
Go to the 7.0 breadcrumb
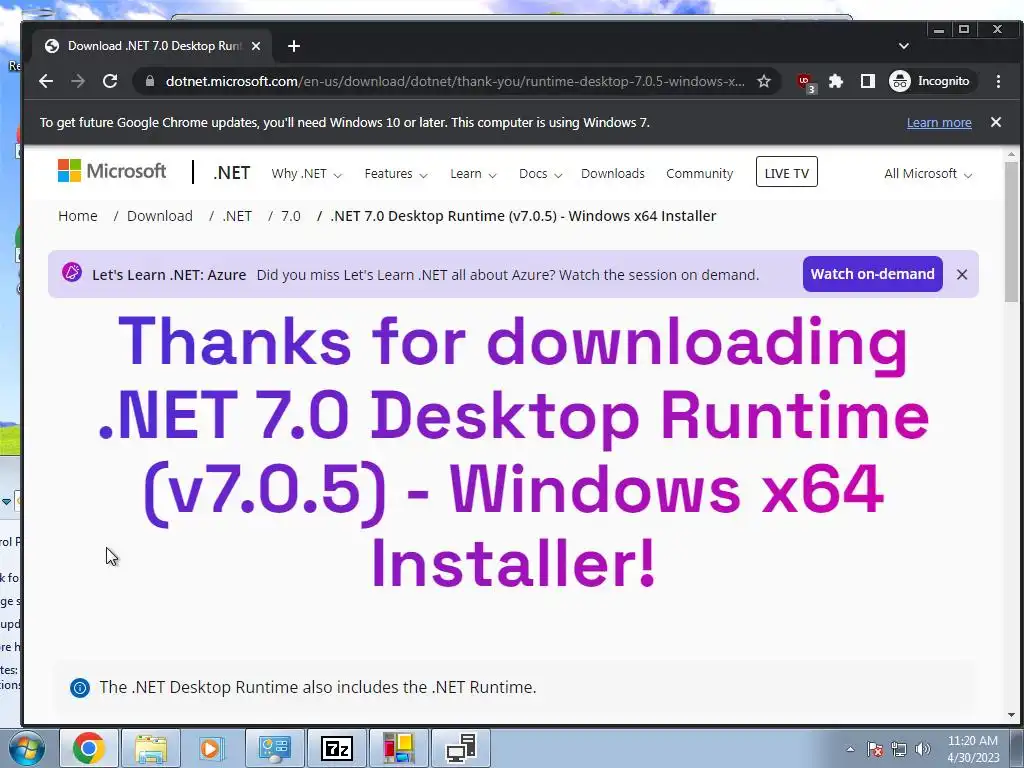click(x=291, y=216)
